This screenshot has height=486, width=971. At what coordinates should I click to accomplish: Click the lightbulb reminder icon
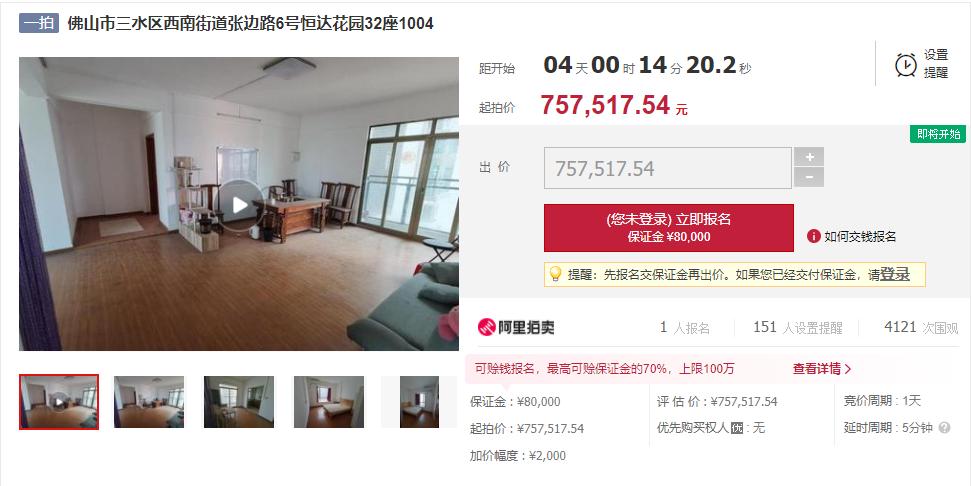pyautogui.click(x=555, y=274)
